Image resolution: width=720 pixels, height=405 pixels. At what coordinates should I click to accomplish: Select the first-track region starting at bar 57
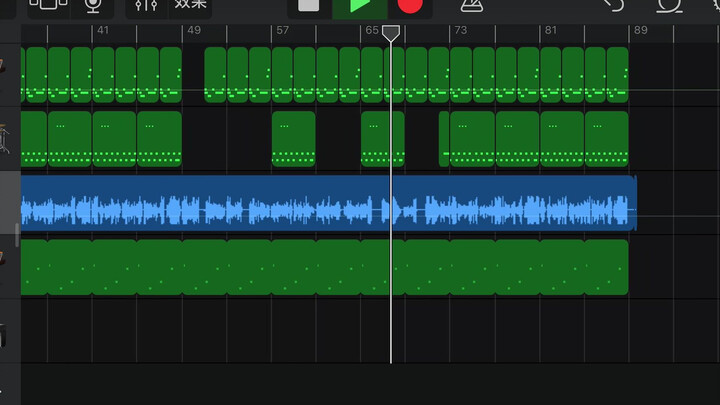(x=282, y=74)
